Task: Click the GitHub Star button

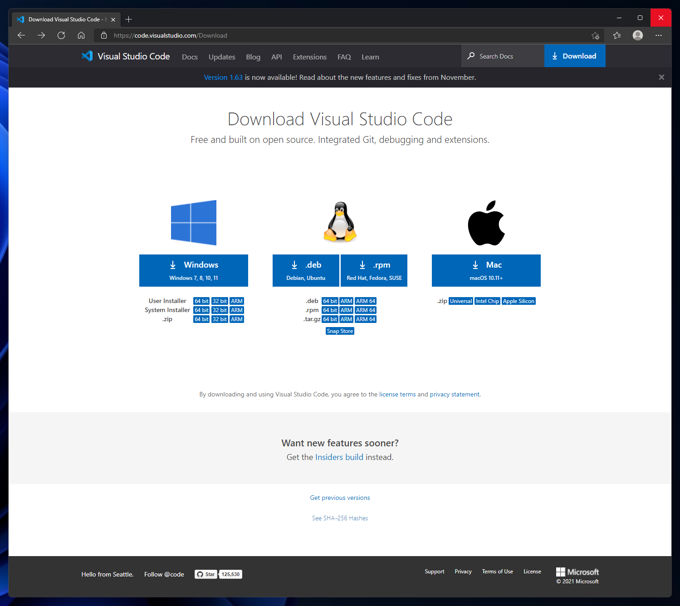Action: coord(206,574)
